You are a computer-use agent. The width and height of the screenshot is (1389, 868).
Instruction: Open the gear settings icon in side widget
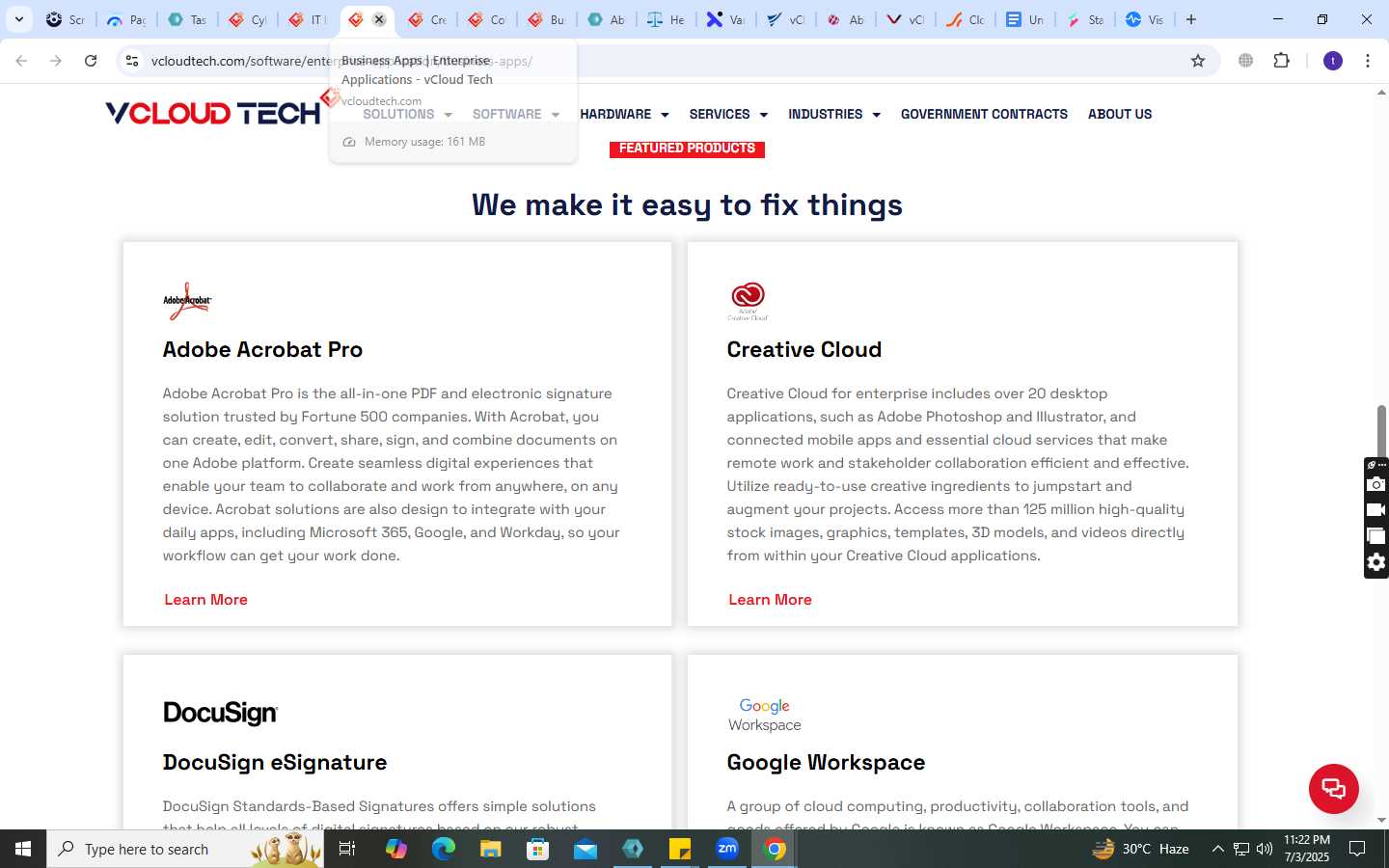(x=1376, y=562)
